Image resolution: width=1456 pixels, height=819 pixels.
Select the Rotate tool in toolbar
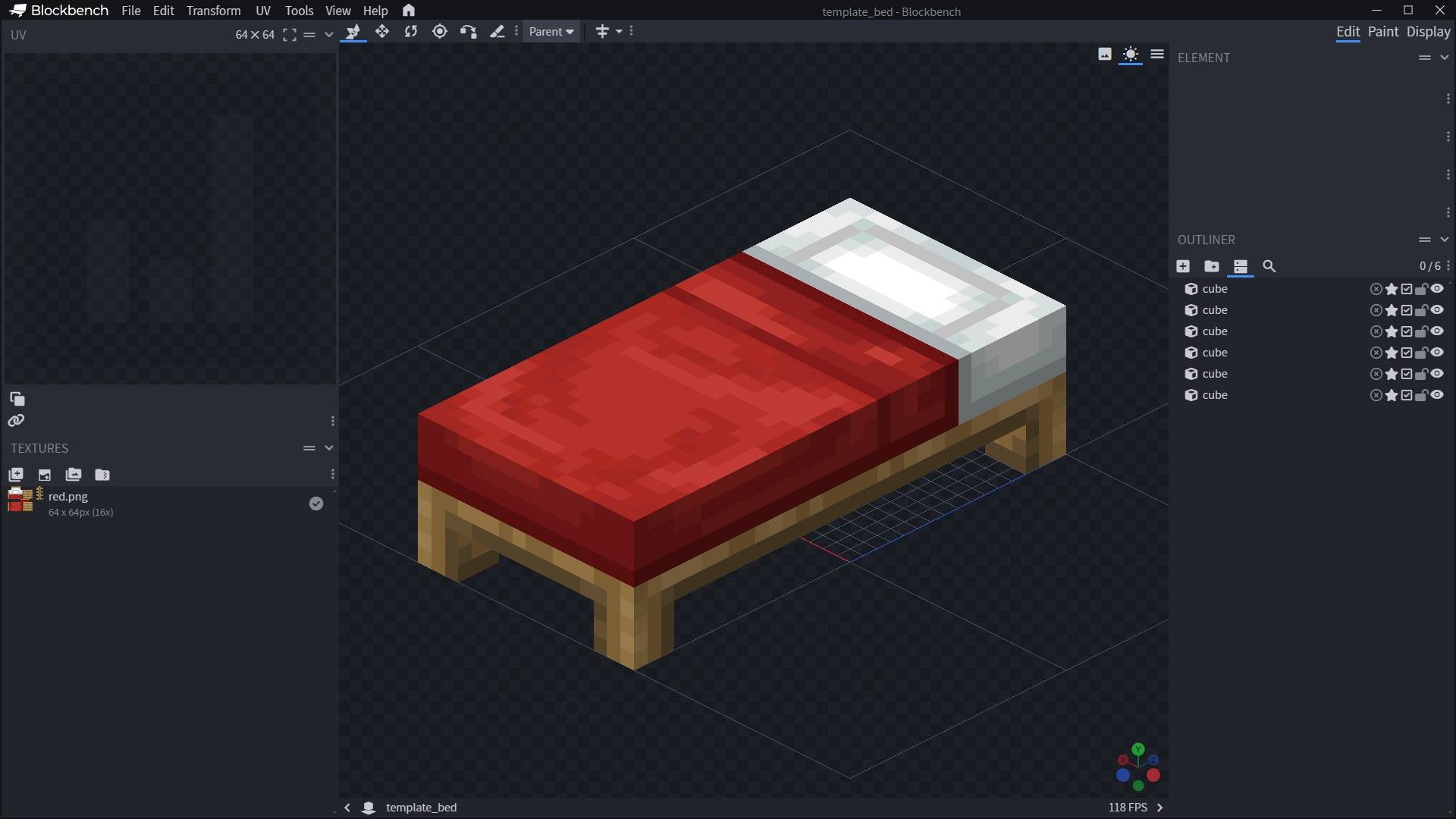[411, 32]
